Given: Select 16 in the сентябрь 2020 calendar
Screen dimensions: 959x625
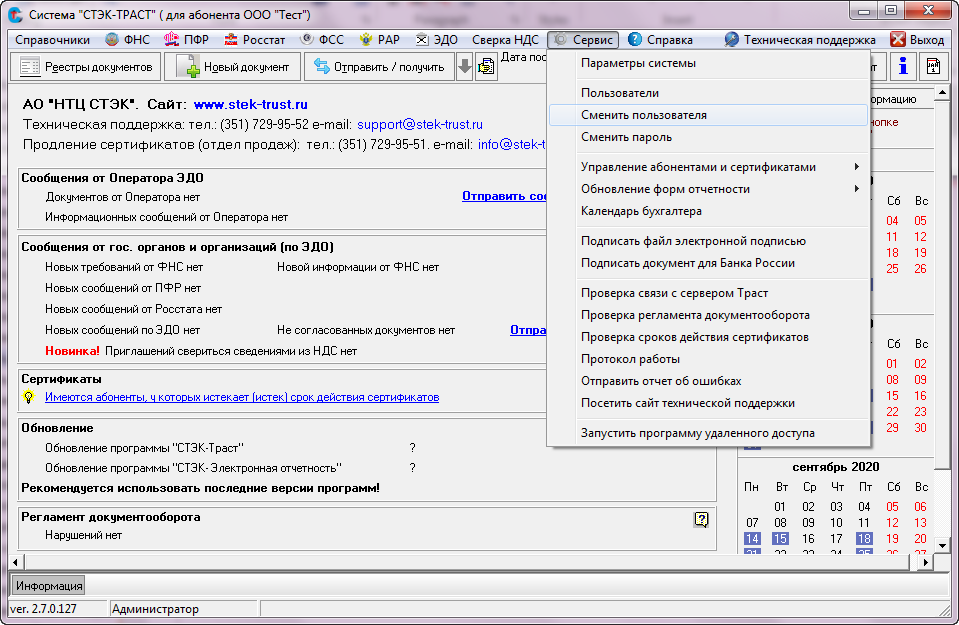Looking at the screenshot, I should pos(808,539).
